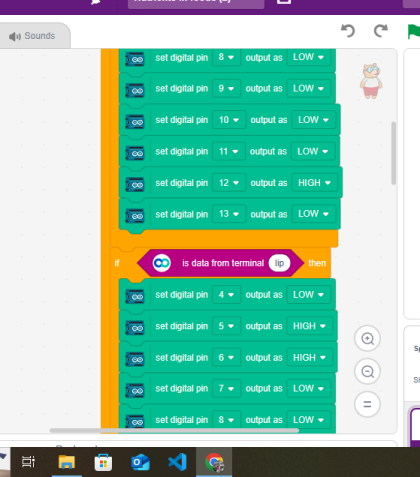The width and height of the screenshot is (420, 477).
Task: Open Outlook from the taskbar
Action: tap(140, 462)
